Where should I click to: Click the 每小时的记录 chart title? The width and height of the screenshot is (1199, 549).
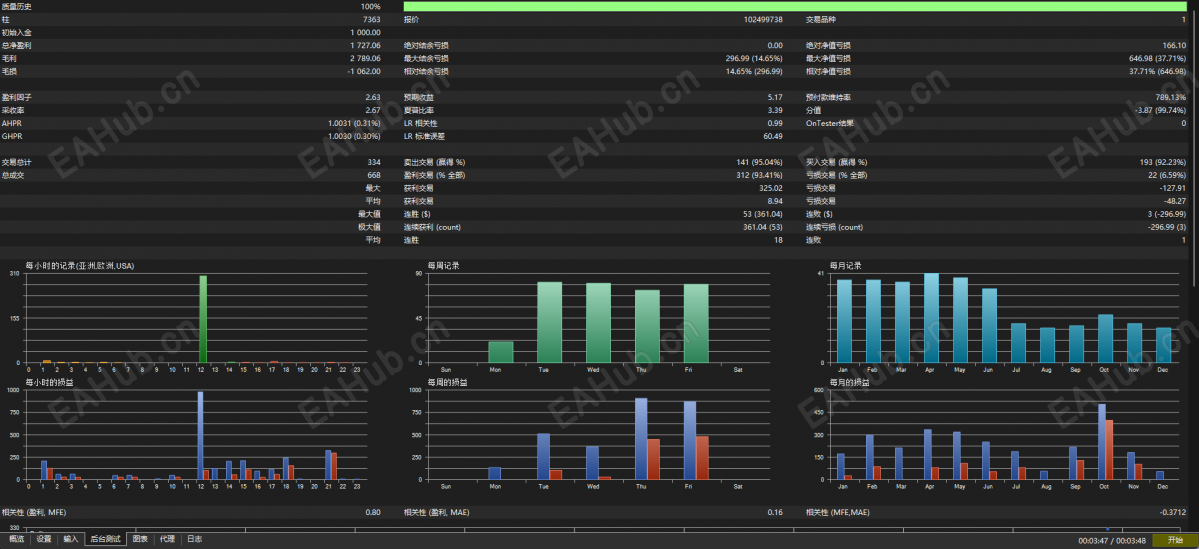(80, 265)
